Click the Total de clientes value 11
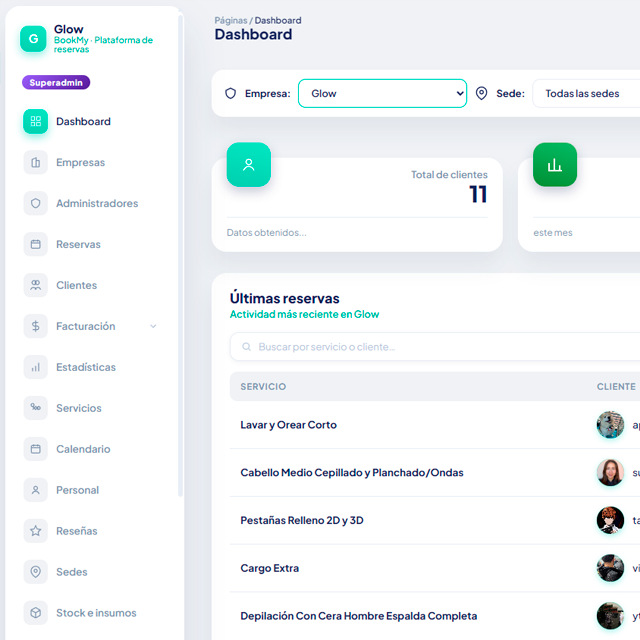640x640 pixels. pyautogui.click(x=478, y=194)
